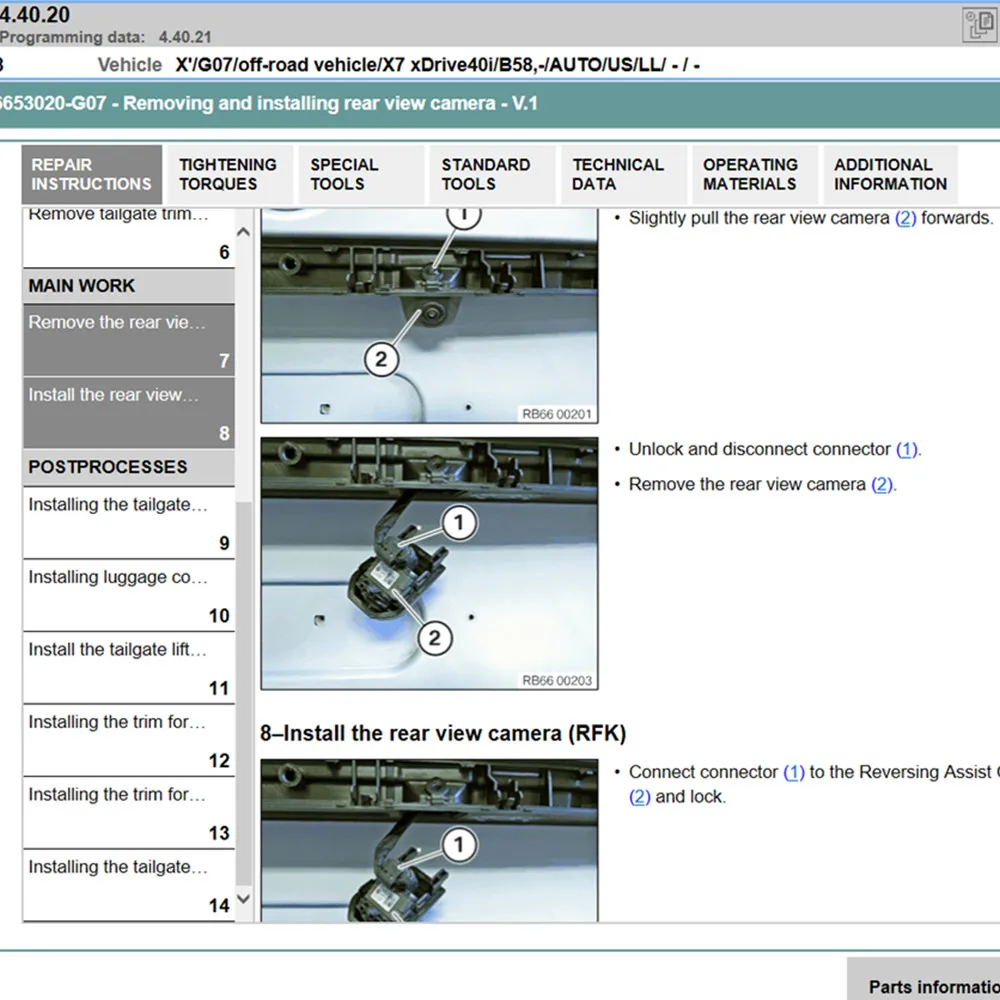Select step 8 Install the rear view camera
Viewport: 1000px width, 1000px height.
pos(129,413)
